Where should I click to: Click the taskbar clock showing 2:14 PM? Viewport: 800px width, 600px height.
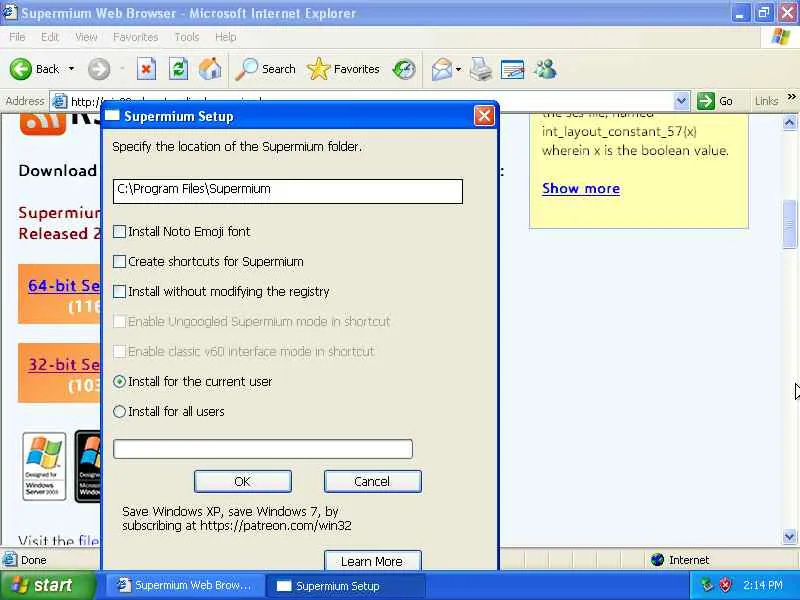[762, 585]
